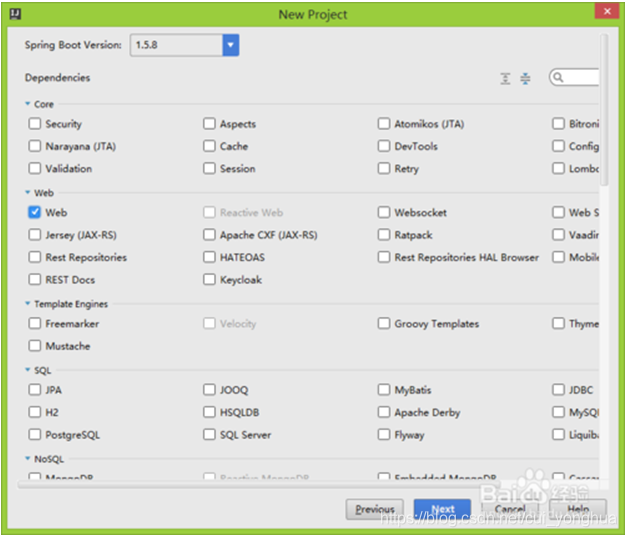Enable REST Docs dependency
This screenshot has width=627, height=537.
(35, 279)
